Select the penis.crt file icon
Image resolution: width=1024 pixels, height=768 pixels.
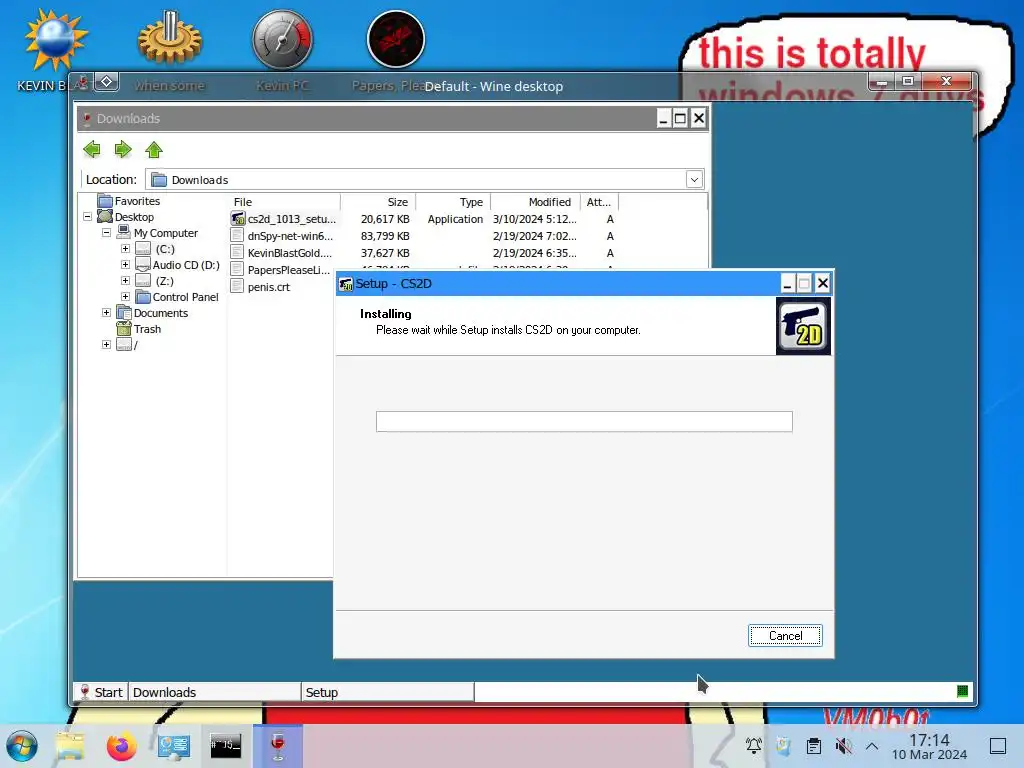(238, 287)
